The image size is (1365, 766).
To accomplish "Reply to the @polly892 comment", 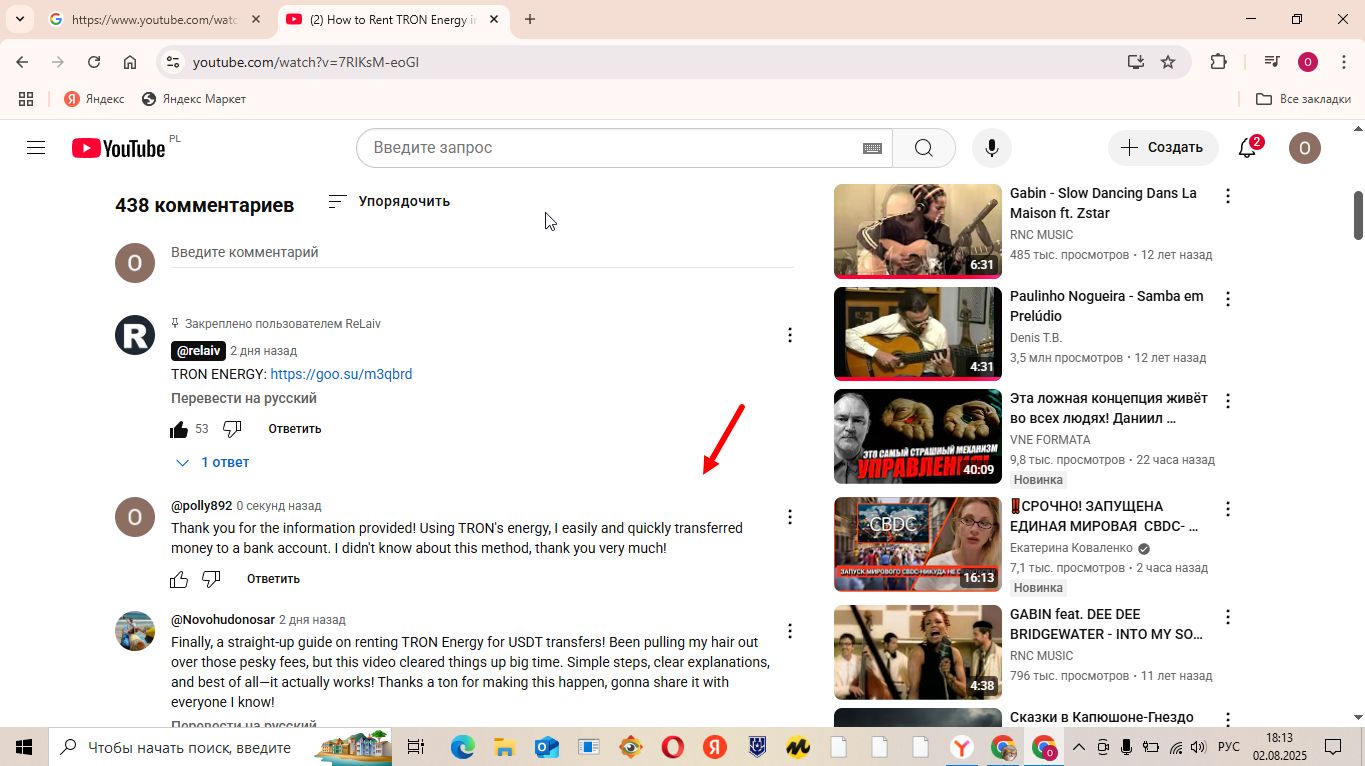I will coord(273,579).
